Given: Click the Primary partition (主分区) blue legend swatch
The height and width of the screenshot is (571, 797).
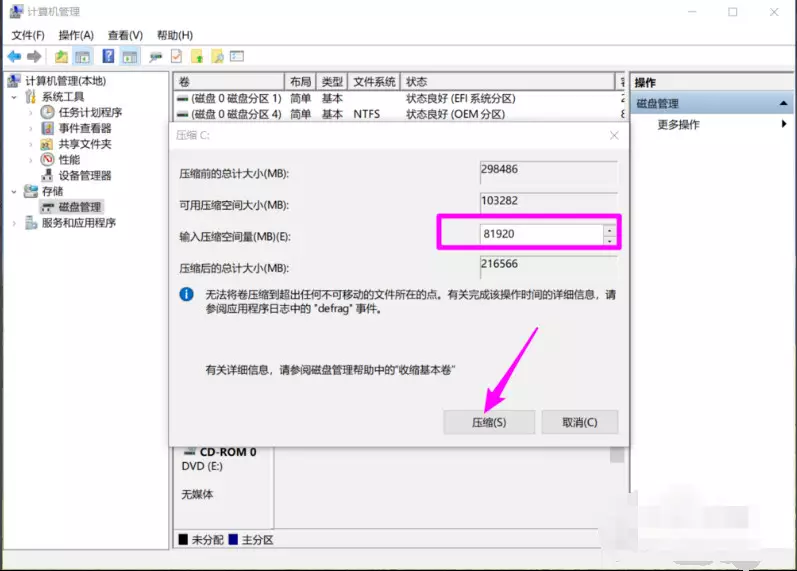Looking at the screenshot, I should click(x=233, y=539).
